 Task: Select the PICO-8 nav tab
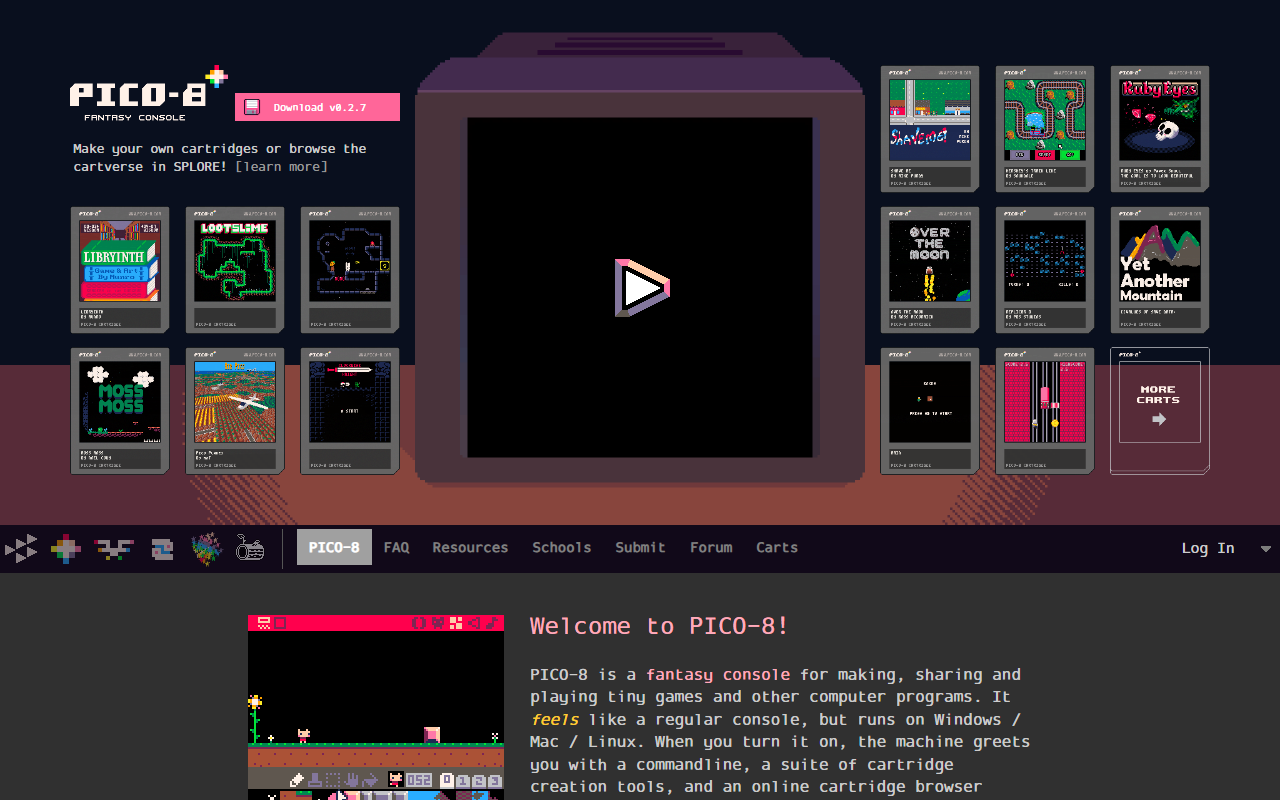[334, 547]
